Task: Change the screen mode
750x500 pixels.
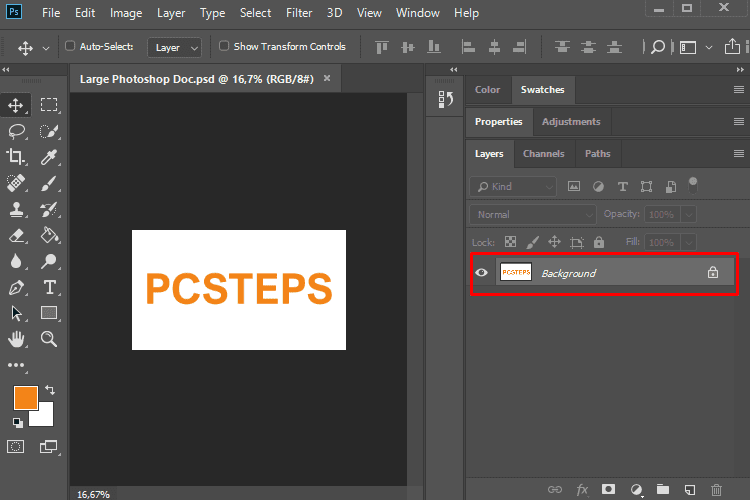Action: [x=48, y=447]
